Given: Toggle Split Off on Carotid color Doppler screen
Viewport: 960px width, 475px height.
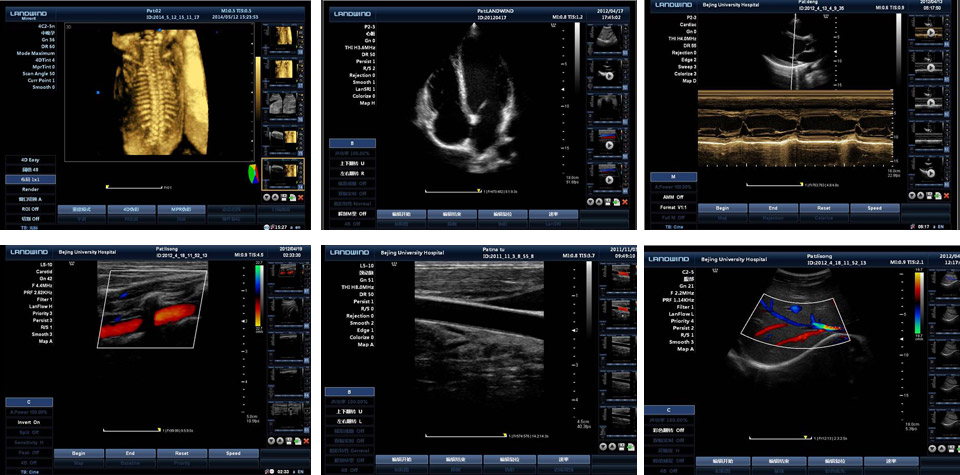Looking at the screenshot, I should click(x=29, y=432).
